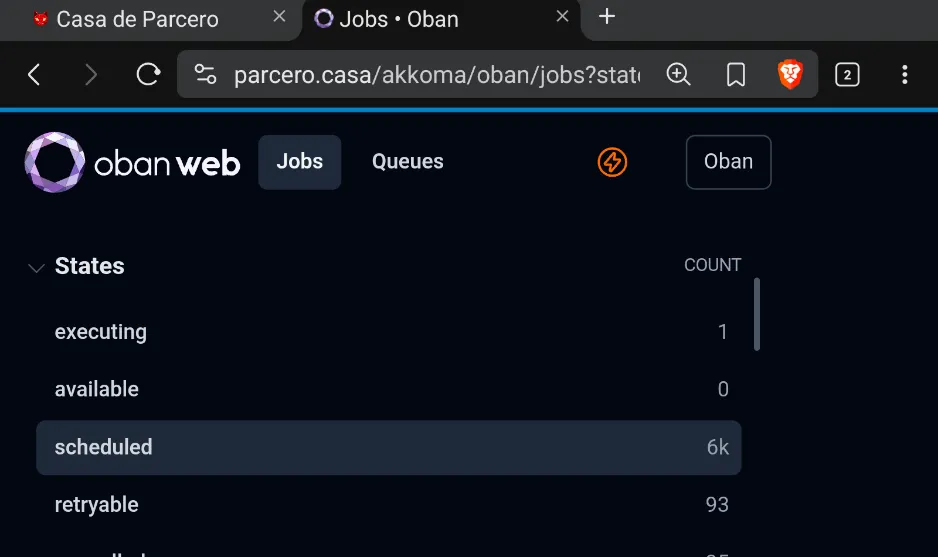Go back with browser back arrow
The image size is (938, 557).
[x=34, y=75]
